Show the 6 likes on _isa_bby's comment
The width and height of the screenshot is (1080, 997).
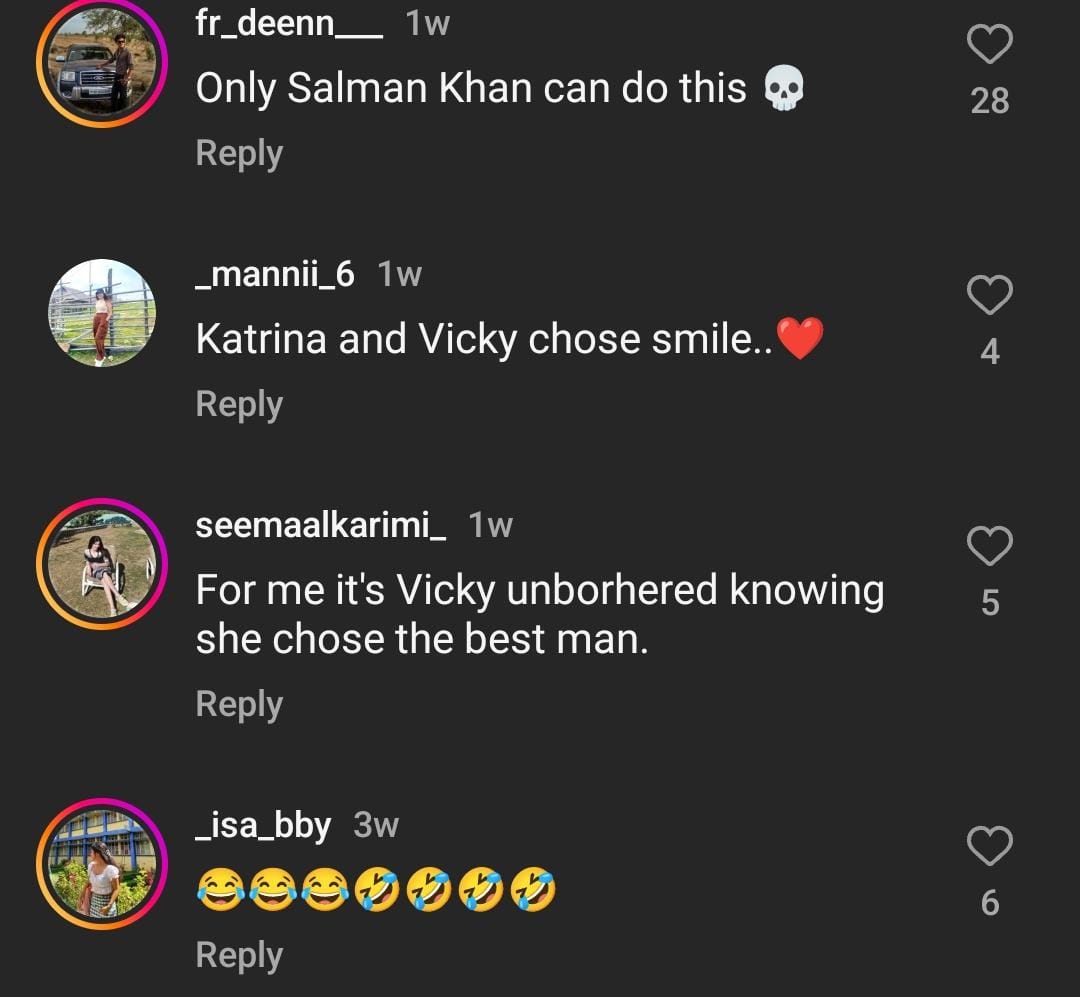tap(990, 903)
